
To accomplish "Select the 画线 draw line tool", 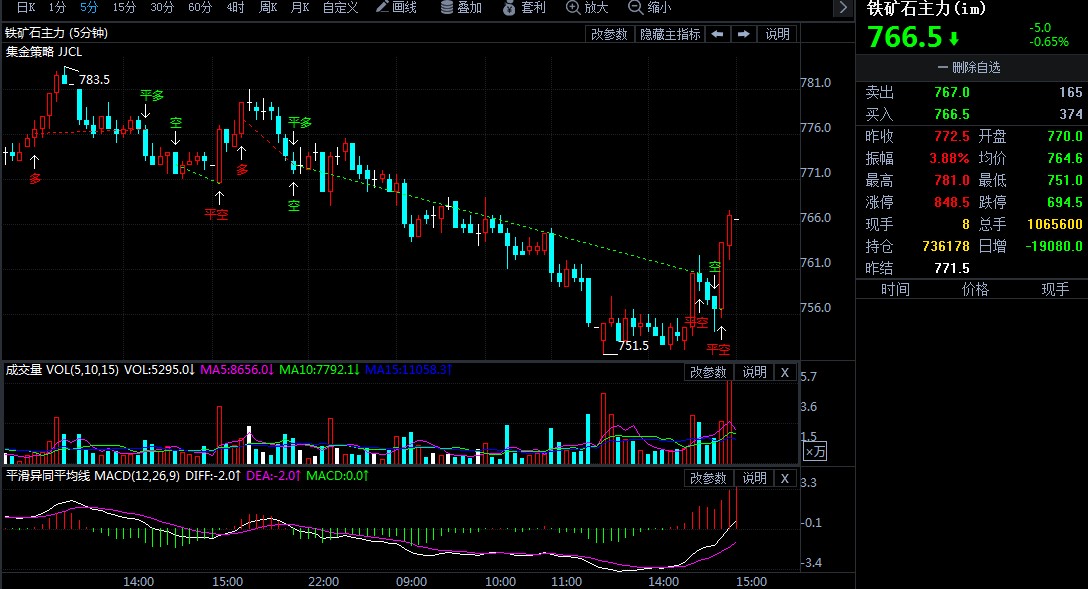I will point(396,8).
